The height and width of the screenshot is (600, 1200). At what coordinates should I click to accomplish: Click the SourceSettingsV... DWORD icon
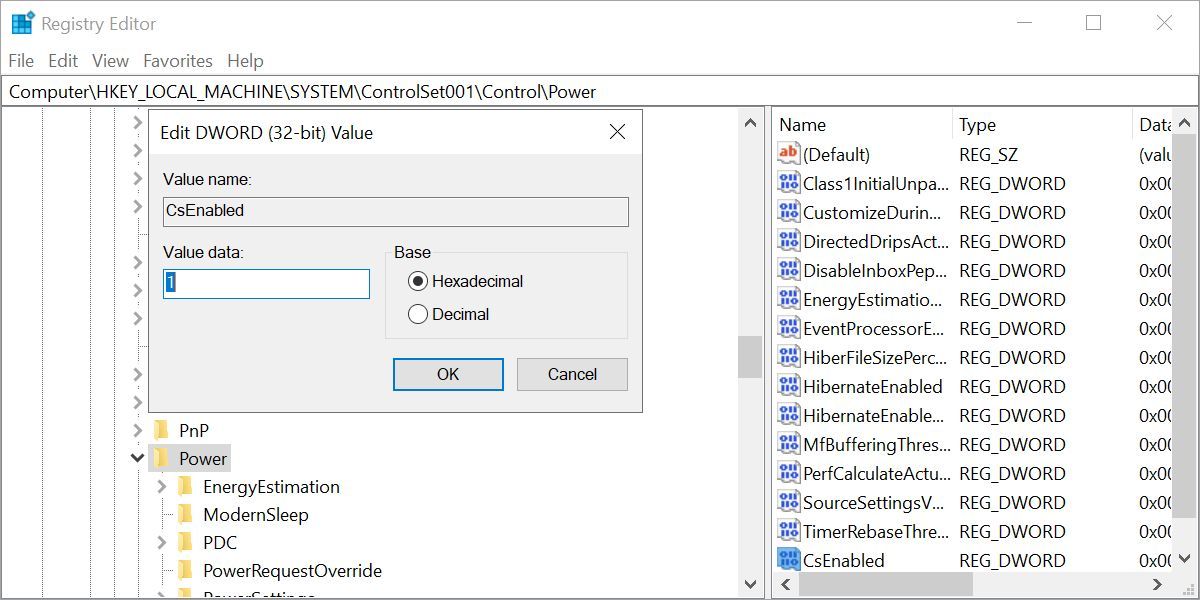point(789,502)
